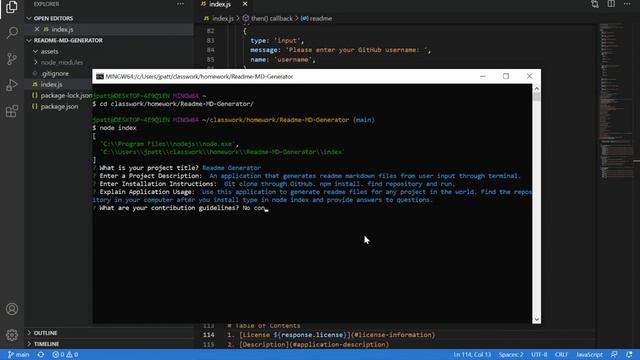Open the Run and Debug view
This screenshot has width=640, height=360.
[12, 85]
